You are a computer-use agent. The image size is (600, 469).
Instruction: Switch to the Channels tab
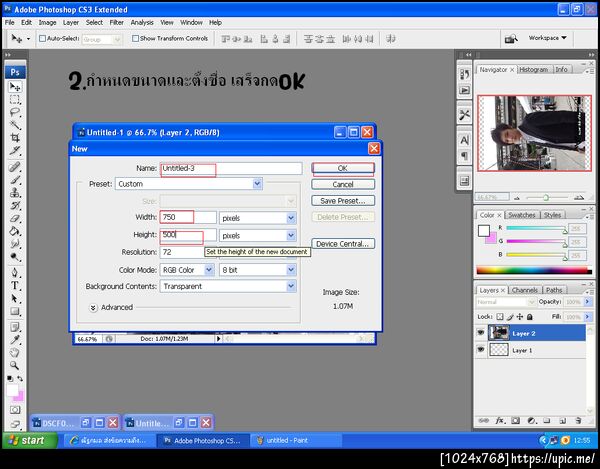click(525, 290)
